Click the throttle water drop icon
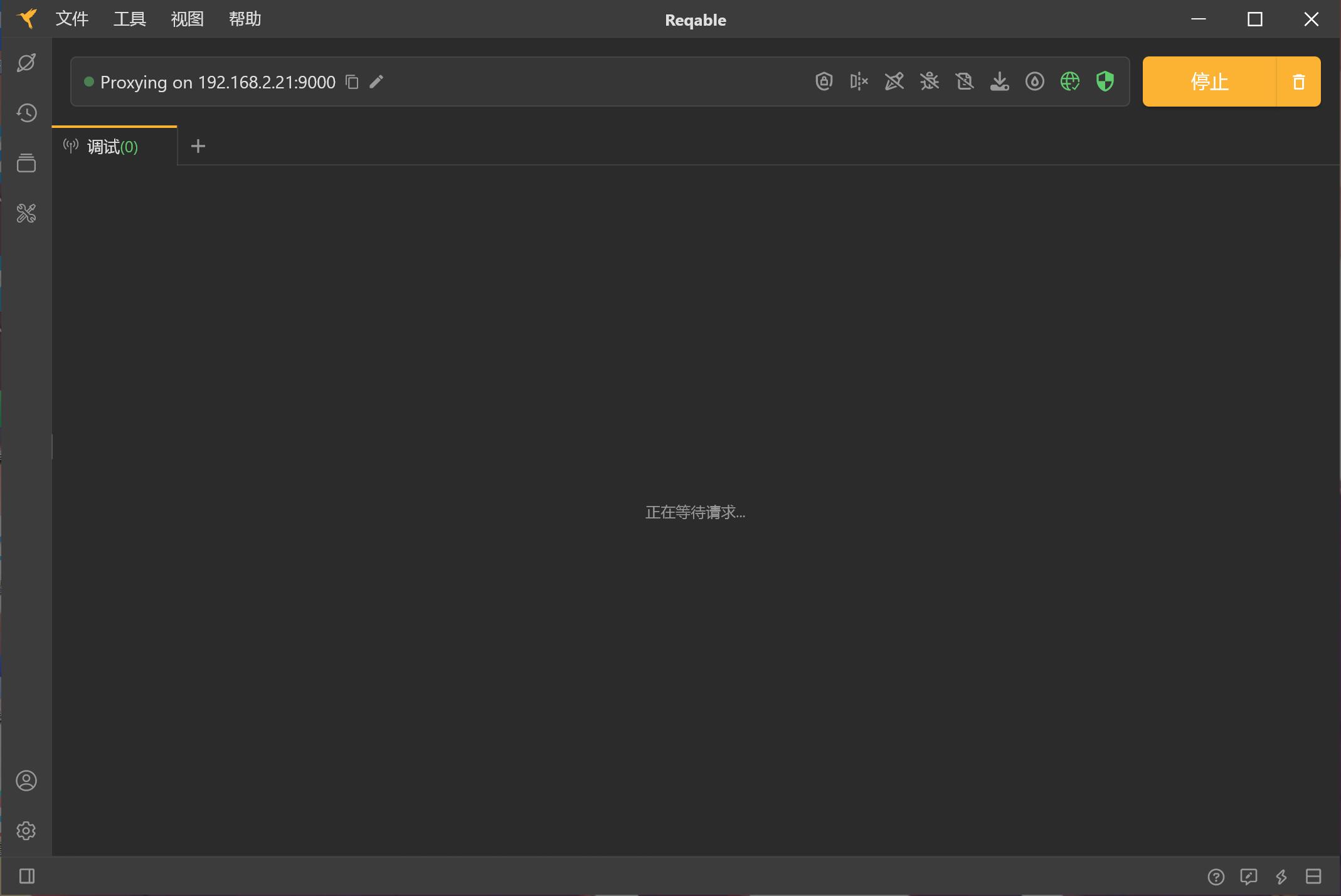Image resolution: width=1341 pixels, height=896 pixels. (x=1034, y=82)
